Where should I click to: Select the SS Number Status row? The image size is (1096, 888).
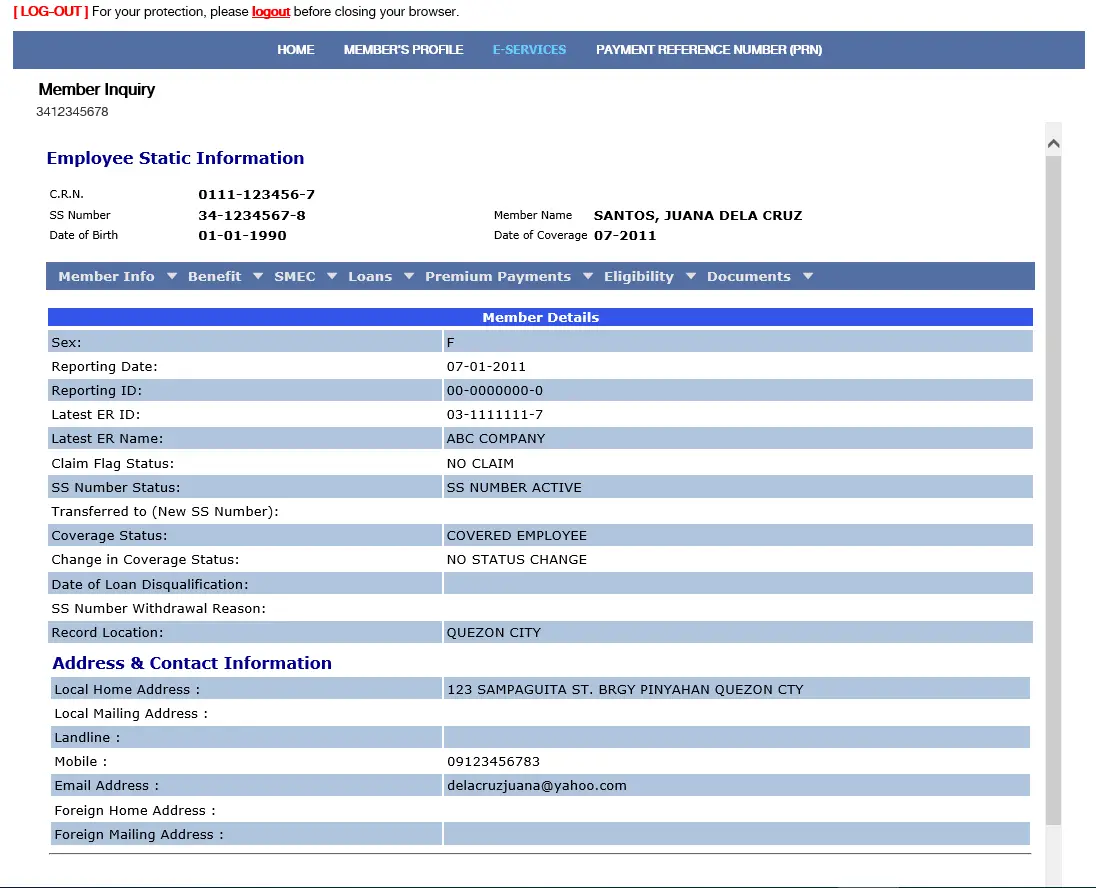540,487
